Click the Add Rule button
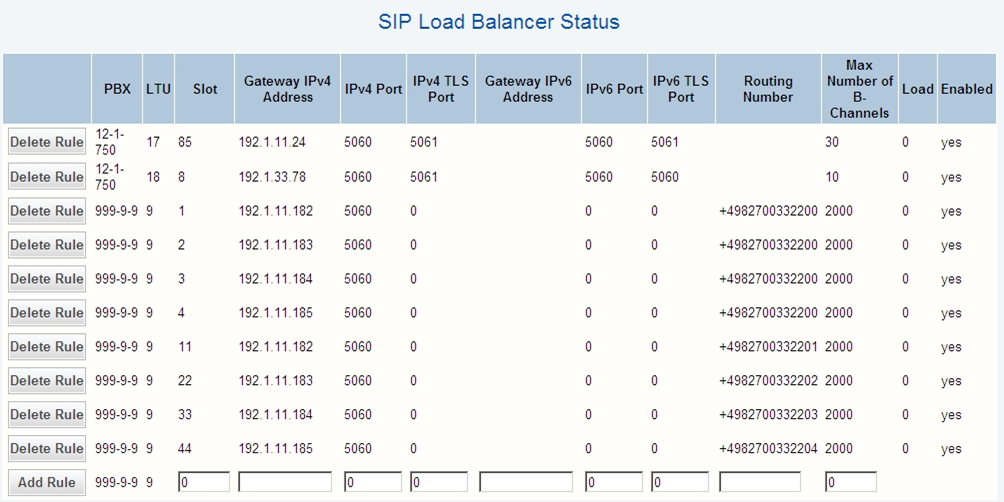The image size is (1004, 502). pos(47,483)
